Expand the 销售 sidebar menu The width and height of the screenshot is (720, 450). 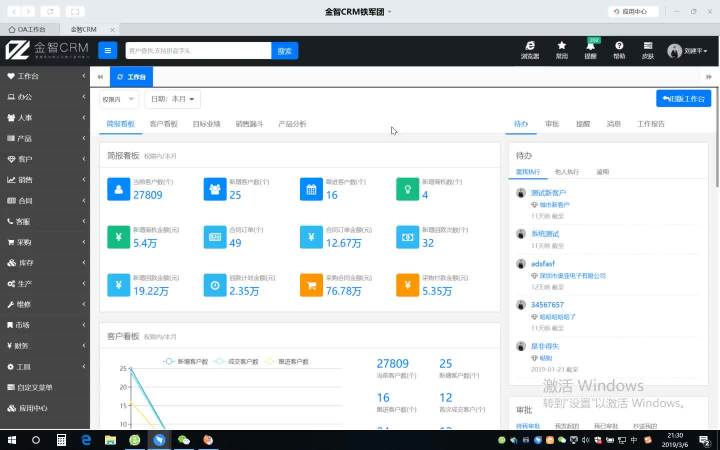click(45, 180)
